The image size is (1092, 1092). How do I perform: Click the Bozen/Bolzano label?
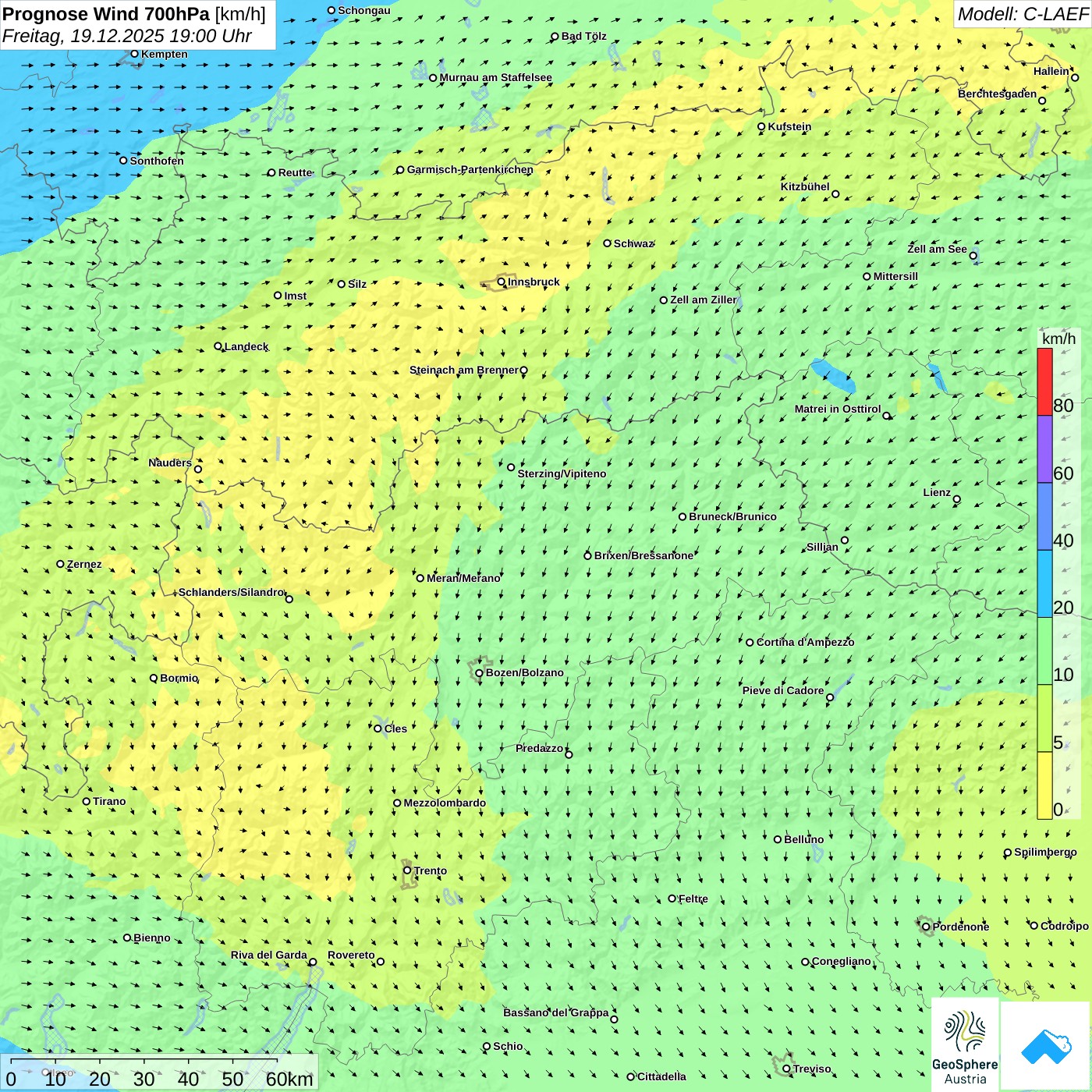point(524,672)
